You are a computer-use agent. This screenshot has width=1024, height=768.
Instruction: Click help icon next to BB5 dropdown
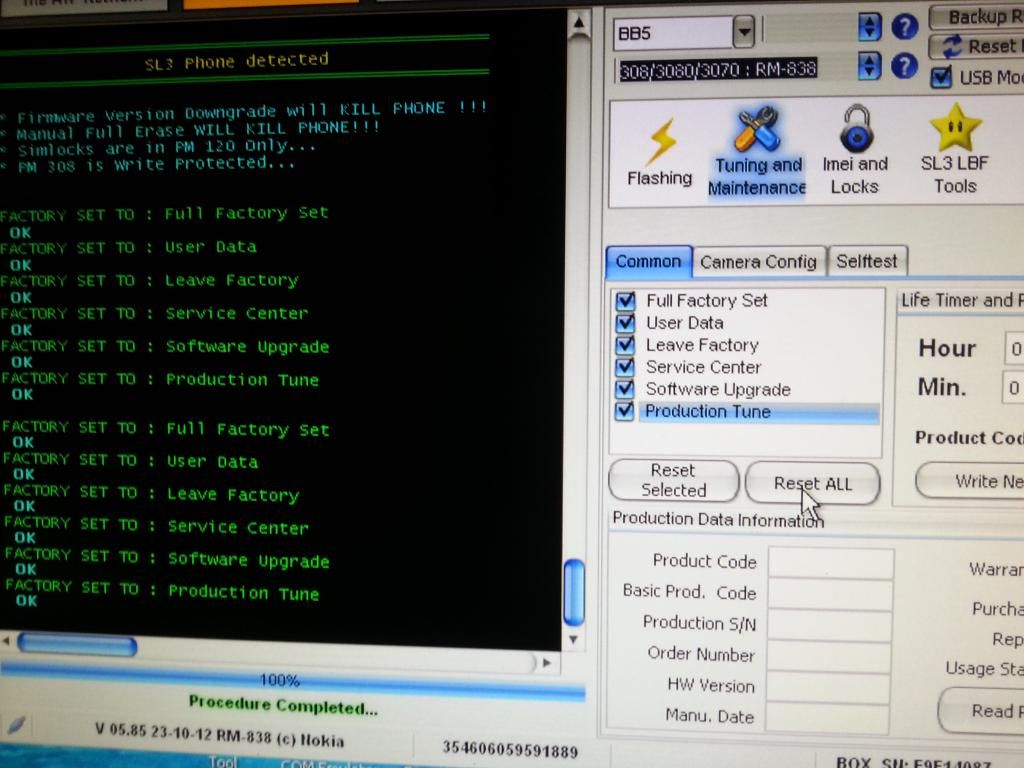[x=904, y=28]
